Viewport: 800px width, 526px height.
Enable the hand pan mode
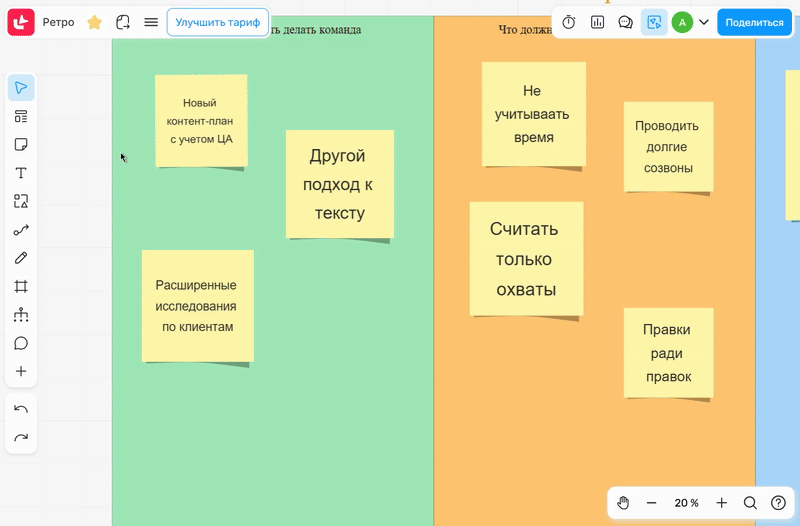(x=623, y=503)
